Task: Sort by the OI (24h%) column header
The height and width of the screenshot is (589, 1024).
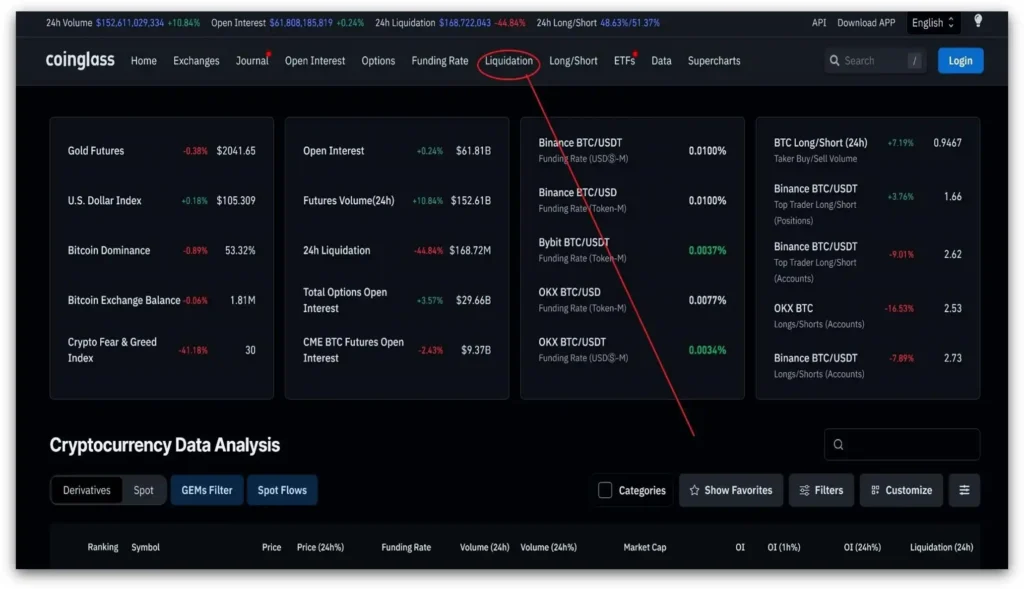Action: coord(862,547)
